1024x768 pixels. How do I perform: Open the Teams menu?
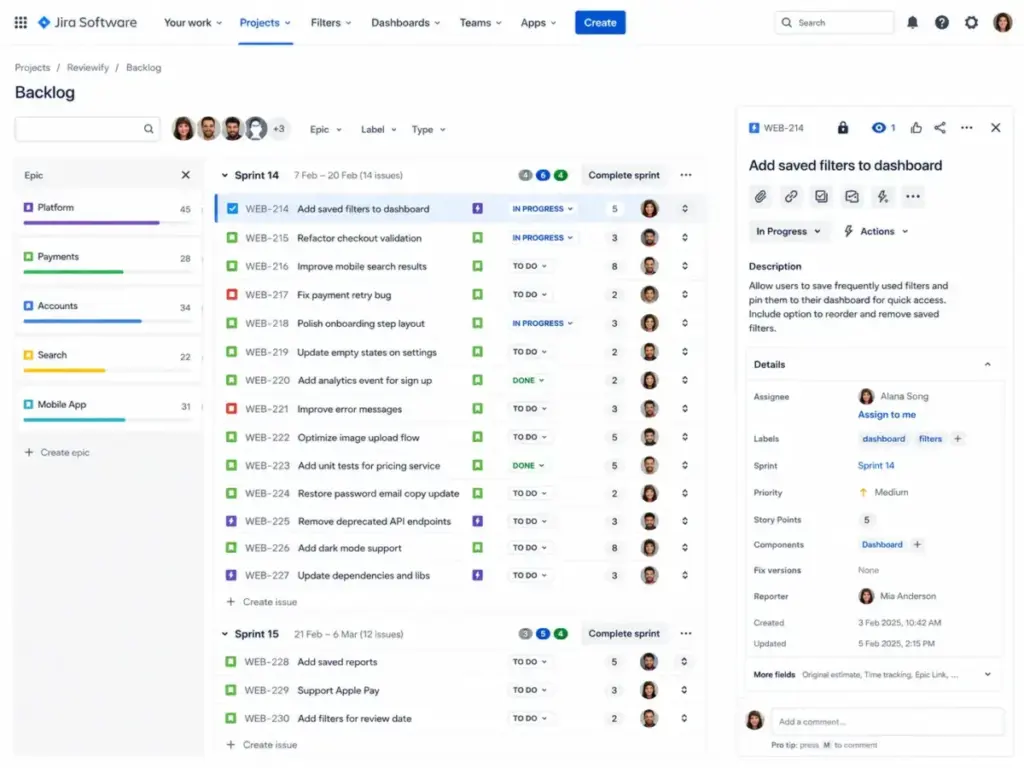coord(481,22)
